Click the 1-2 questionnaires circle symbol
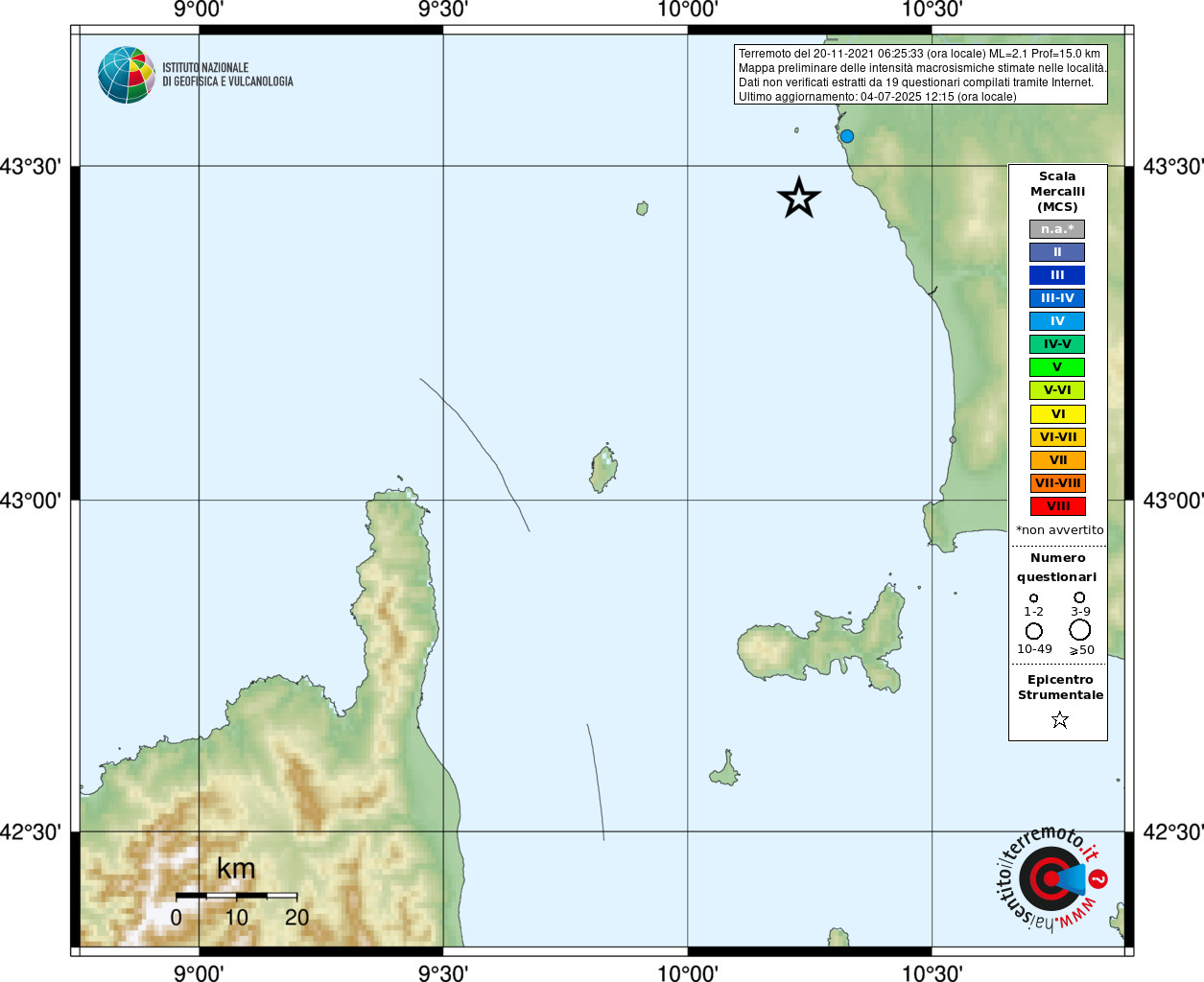Screen dimensions: 1204x982 (1033, 598)
